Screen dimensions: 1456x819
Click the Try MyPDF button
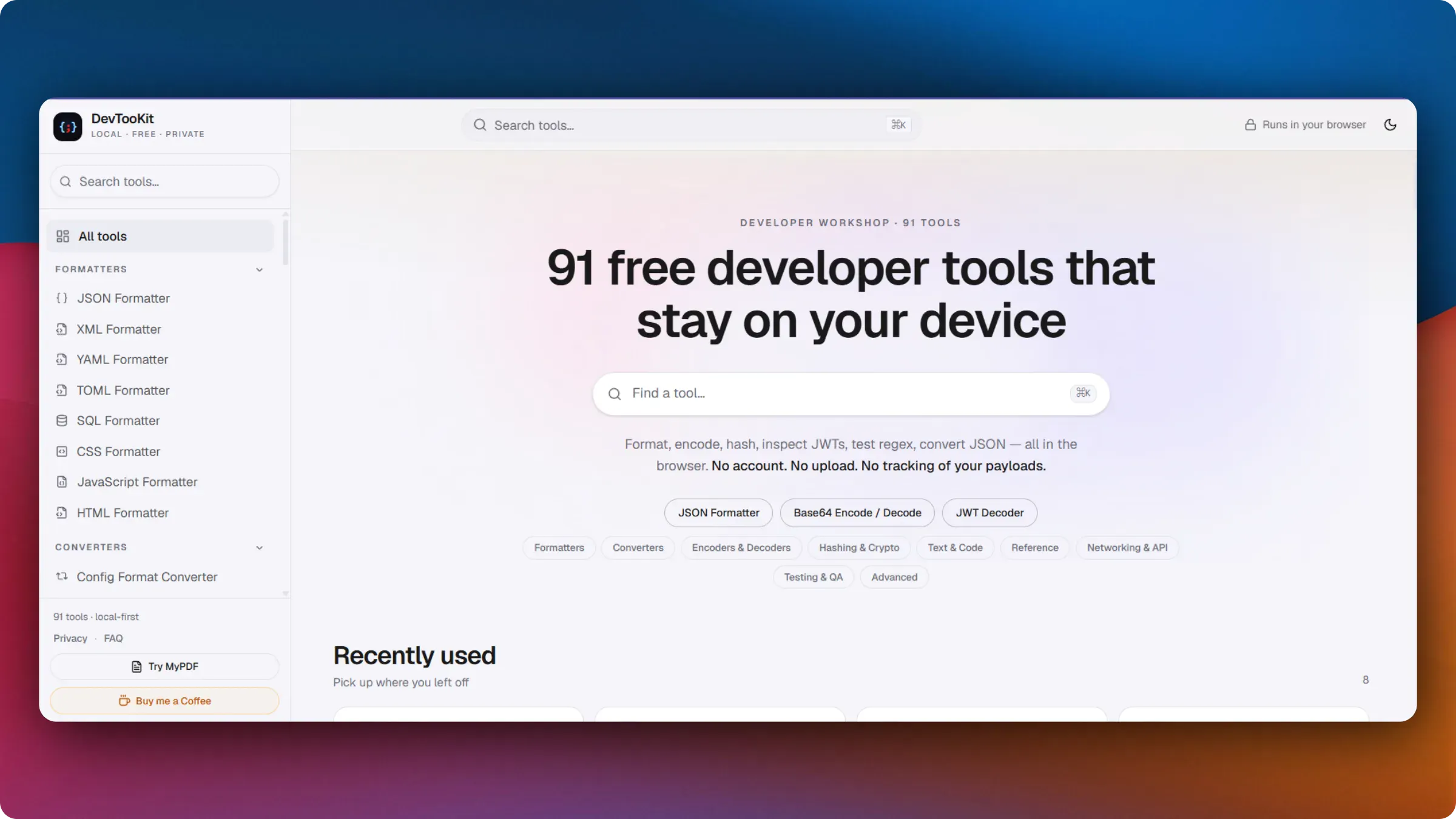(164, 667)
